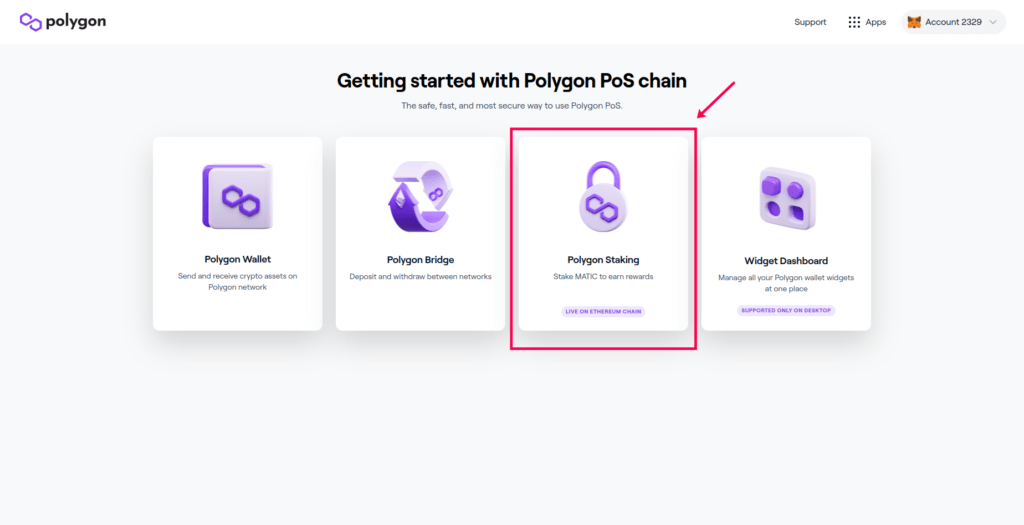Click the Polygon Staking title
Viewport: 1024px width, 525px height.
pos(603,259)
